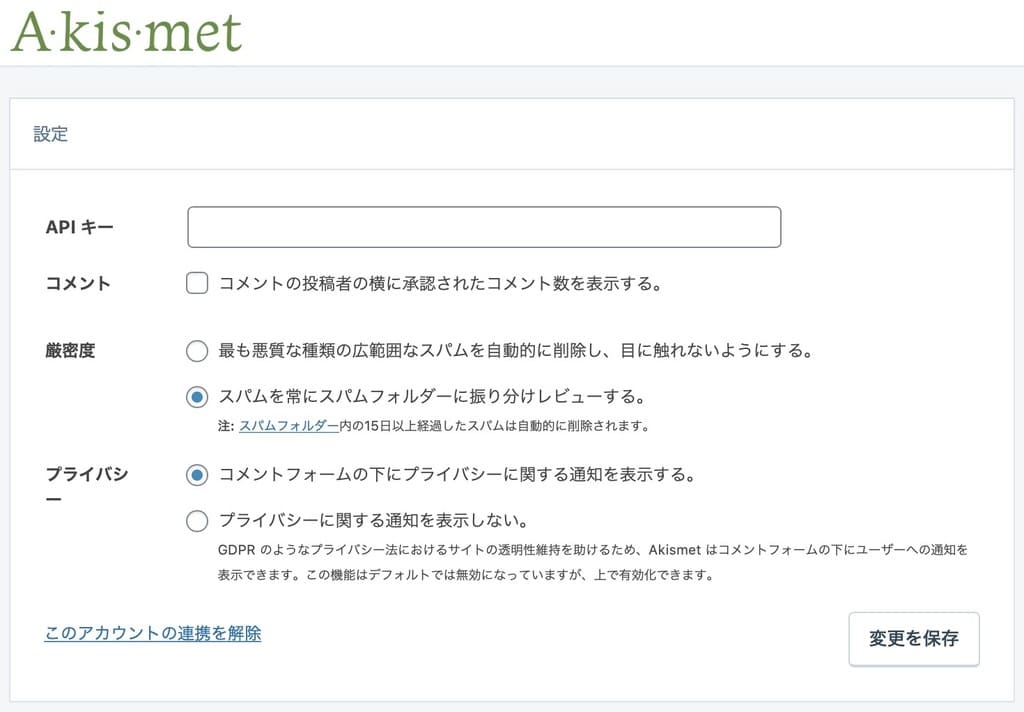Select always route spam to spam folder
The image size is (1024, 712).
[x=196, y=397]
